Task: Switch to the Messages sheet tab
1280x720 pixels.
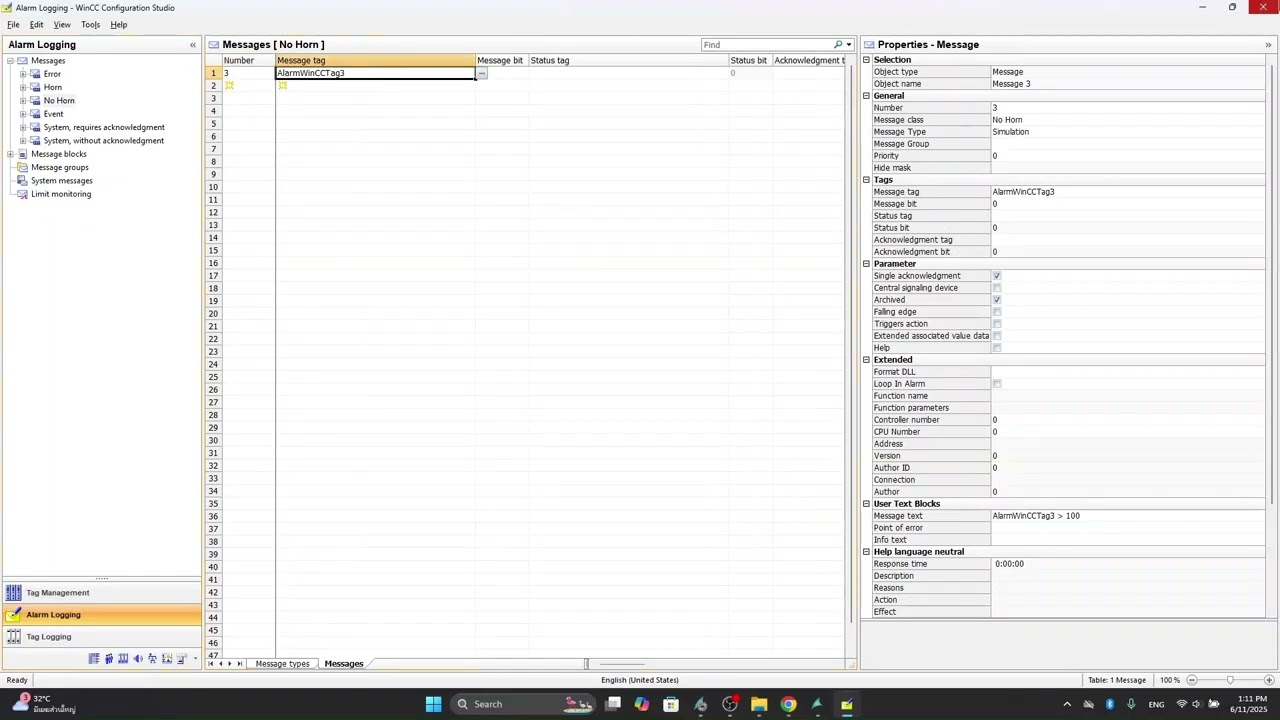Action: 344,664
